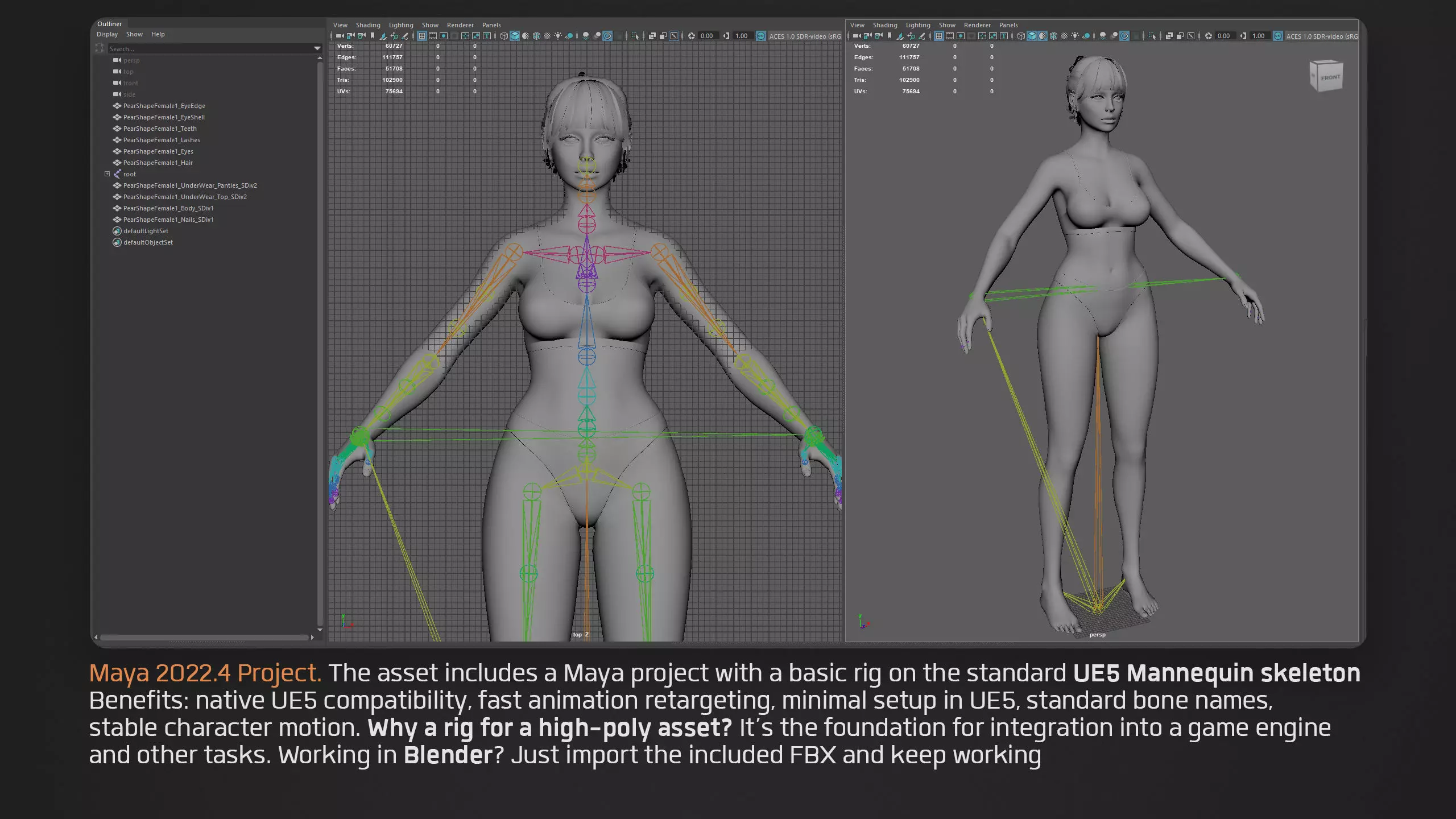Screen dimensions: 1456x819
Task: Open the Outliner Display menu
Action: [x=107, y=34]
